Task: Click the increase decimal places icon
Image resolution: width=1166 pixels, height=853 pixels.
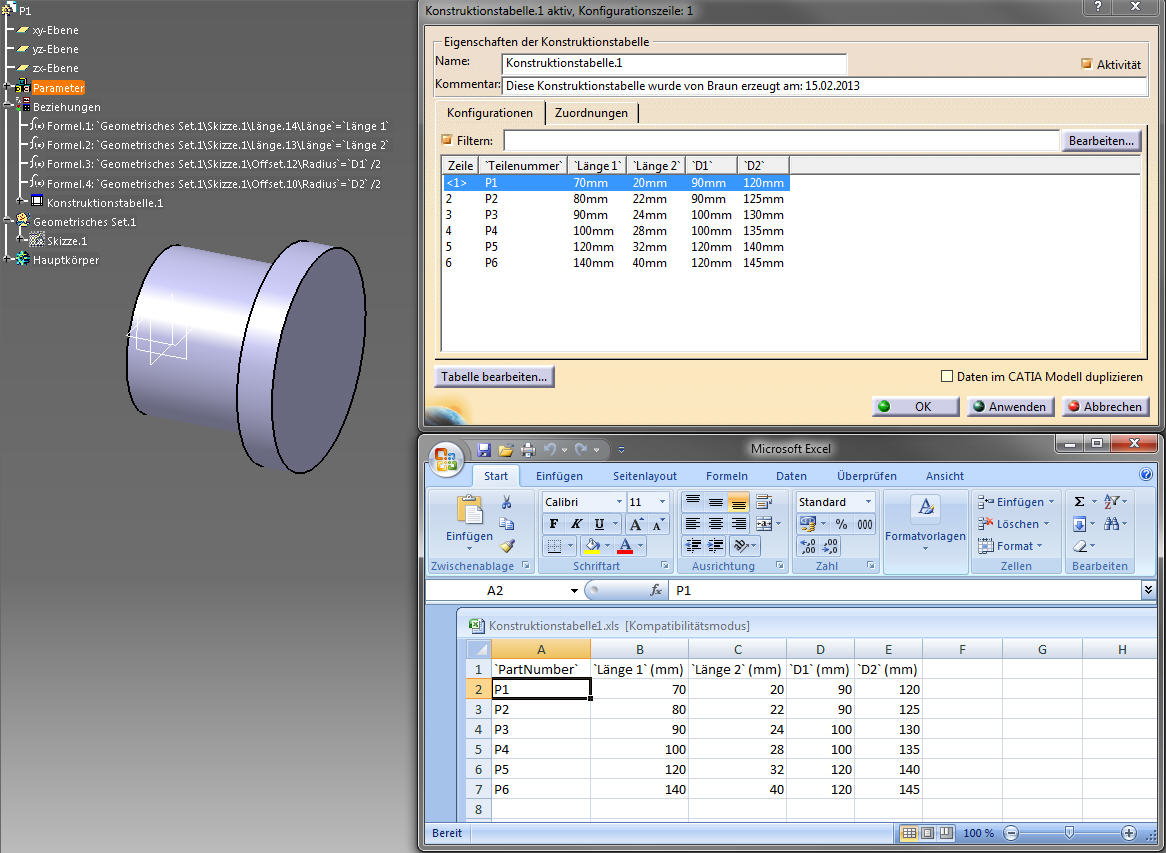Action: click(808, 547)
